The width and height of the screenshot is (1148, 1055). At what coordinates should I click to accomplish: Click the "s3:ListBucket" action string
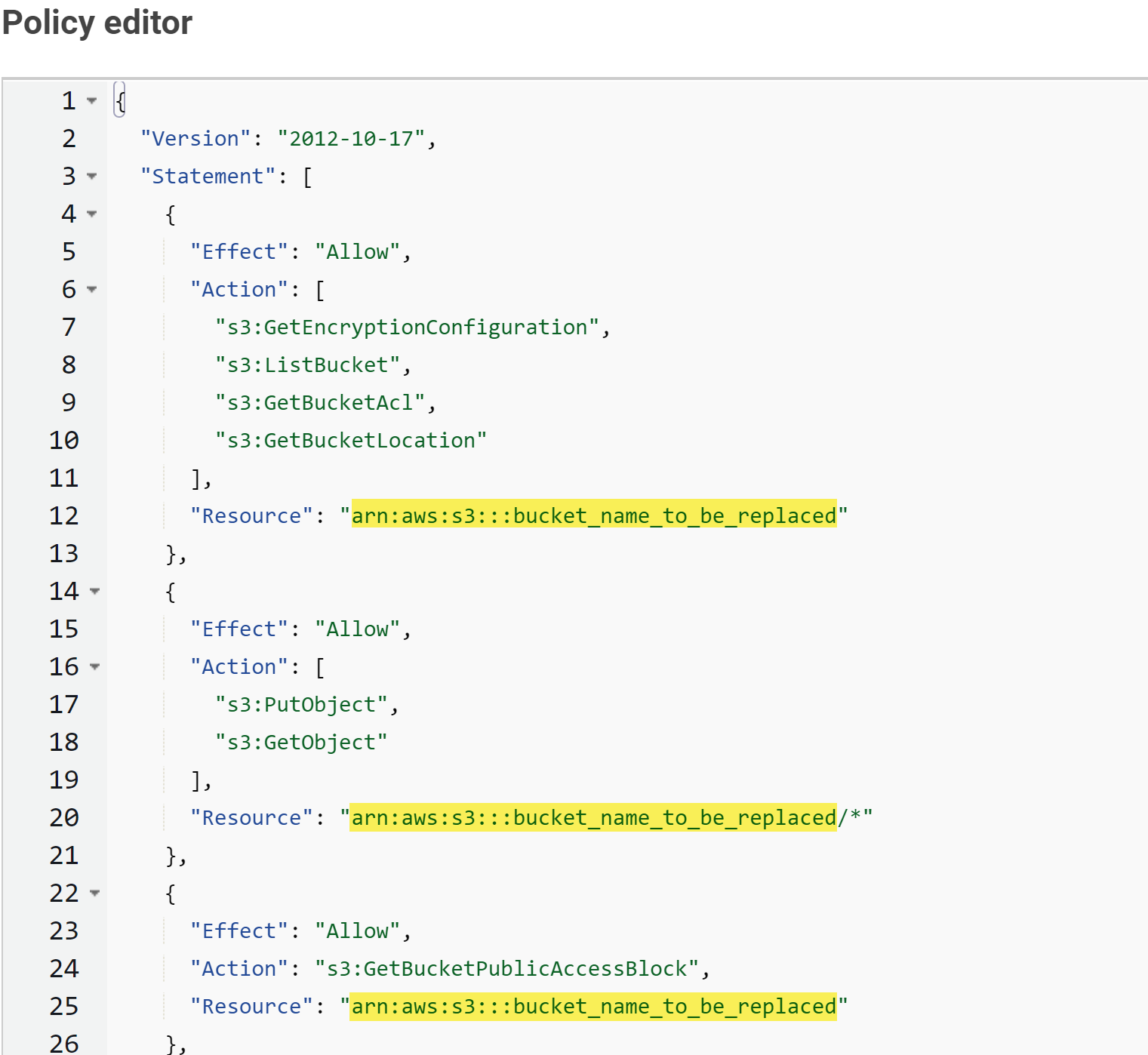point(307,365)
